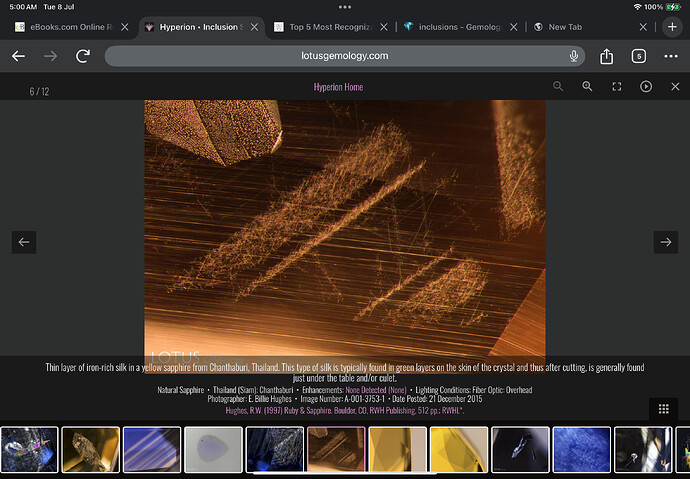
Task: Zoom out of the gallery image
Action: (558, 86)
